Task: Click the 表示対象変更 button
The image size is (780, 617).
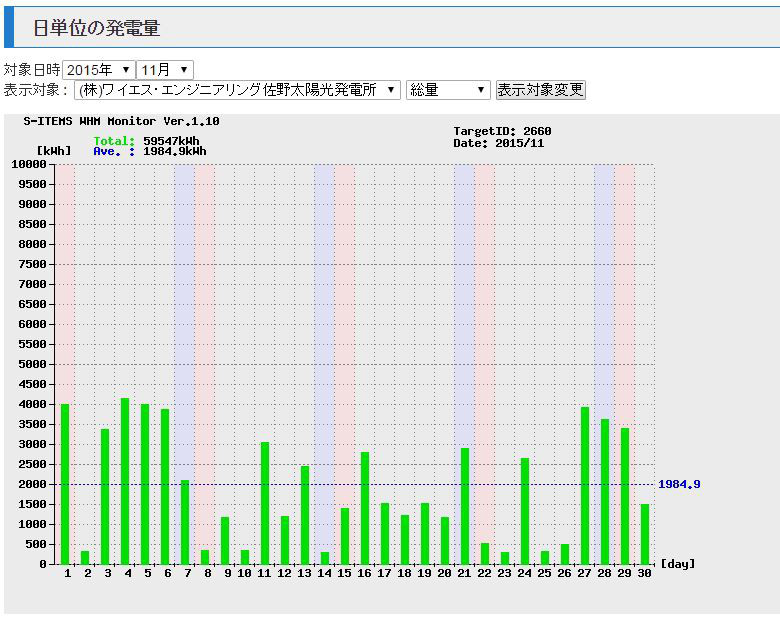Action: coord(541,90)
